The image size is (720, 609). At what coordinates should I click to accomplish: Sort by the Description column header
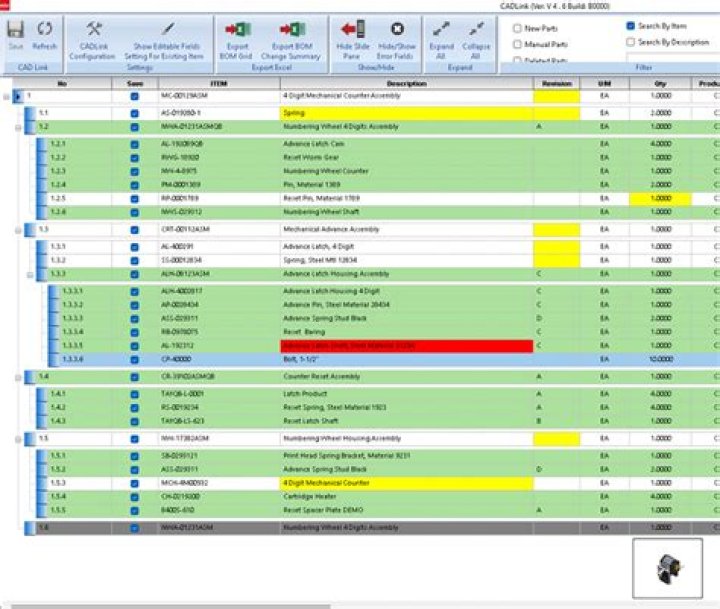(x=406, y=84)
